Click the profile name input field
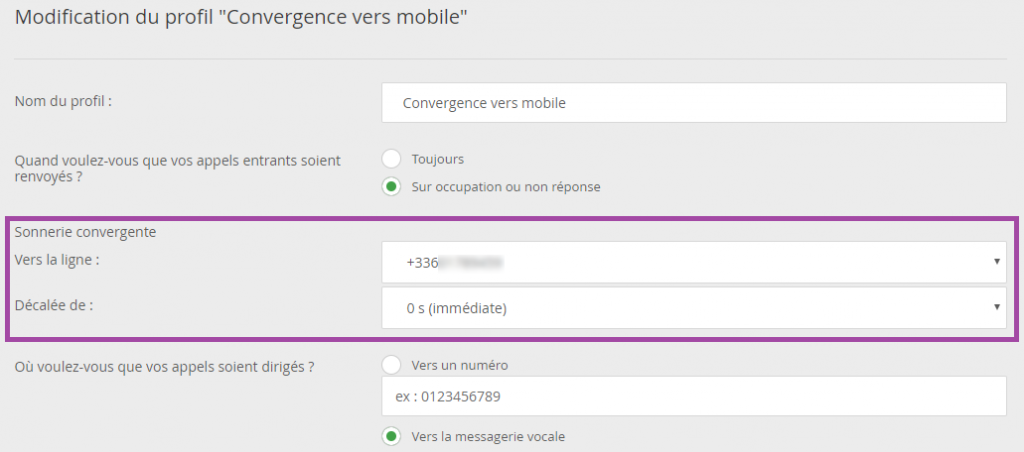The width and height of the screenshot is (1024, 452). pos(694,103)
